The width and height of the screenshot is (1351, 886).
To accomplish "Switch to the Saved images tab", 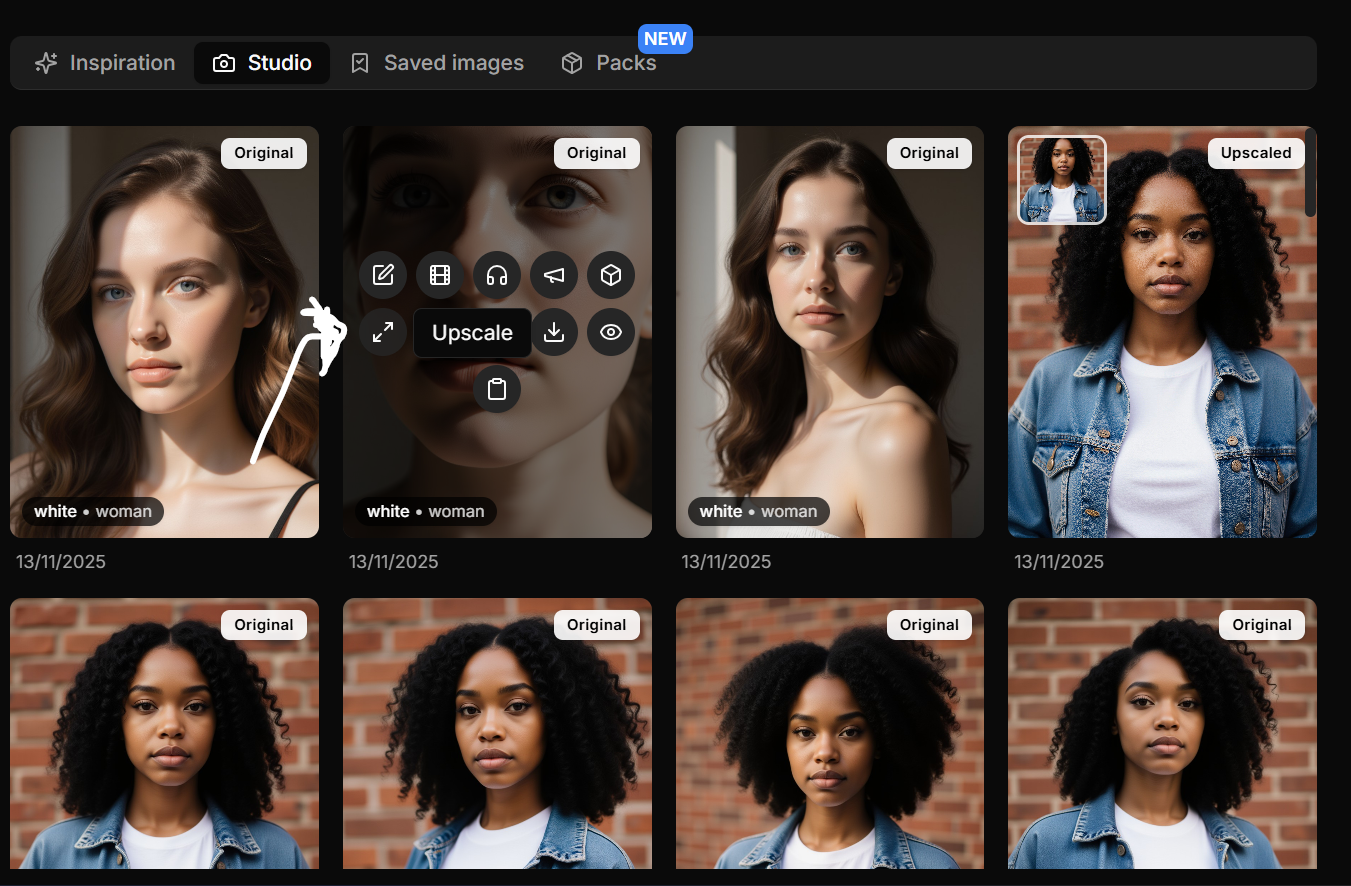I will pos(437,63).
